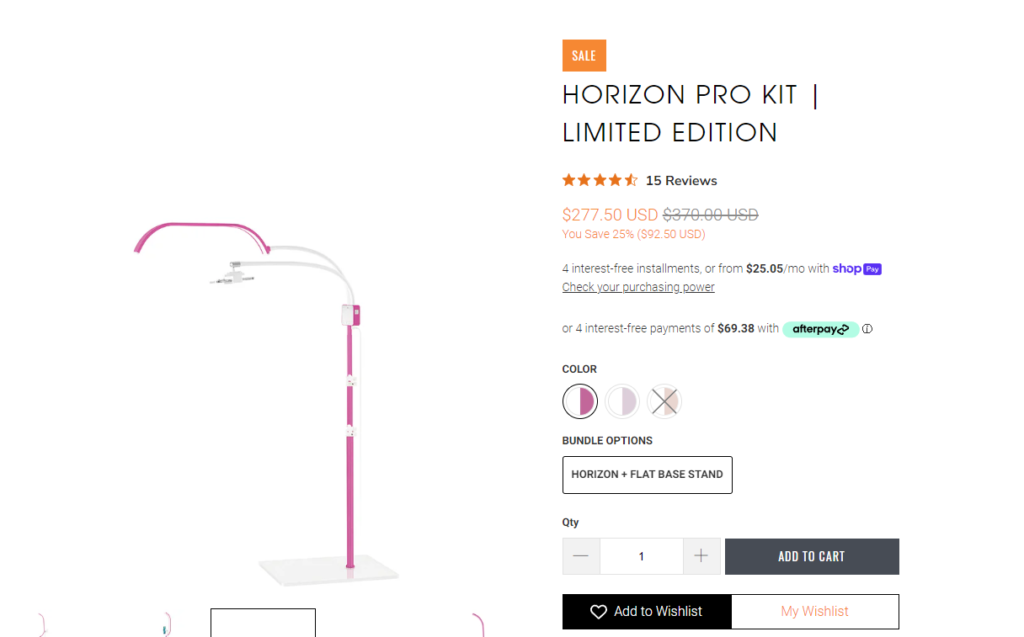
Task: Click the heart icon in Add to Wishlist
Action: (598, 612)
